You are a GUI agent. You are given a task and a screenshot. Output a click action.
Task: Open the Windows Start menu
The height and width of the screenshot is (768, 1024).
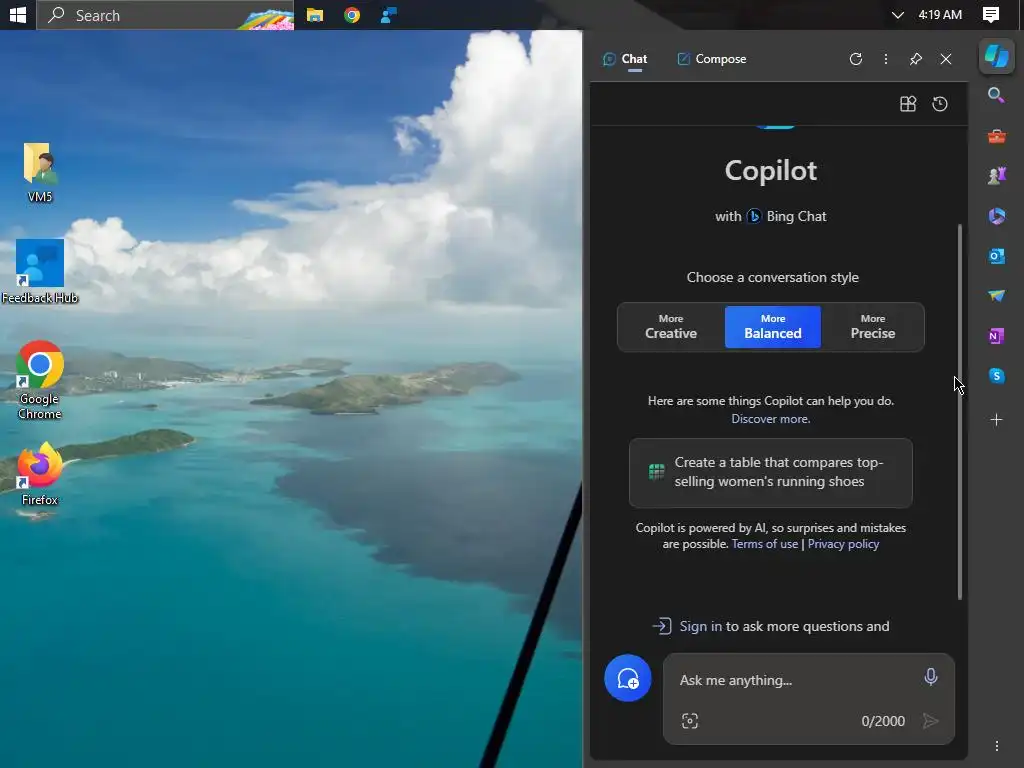tap(18, 14)
